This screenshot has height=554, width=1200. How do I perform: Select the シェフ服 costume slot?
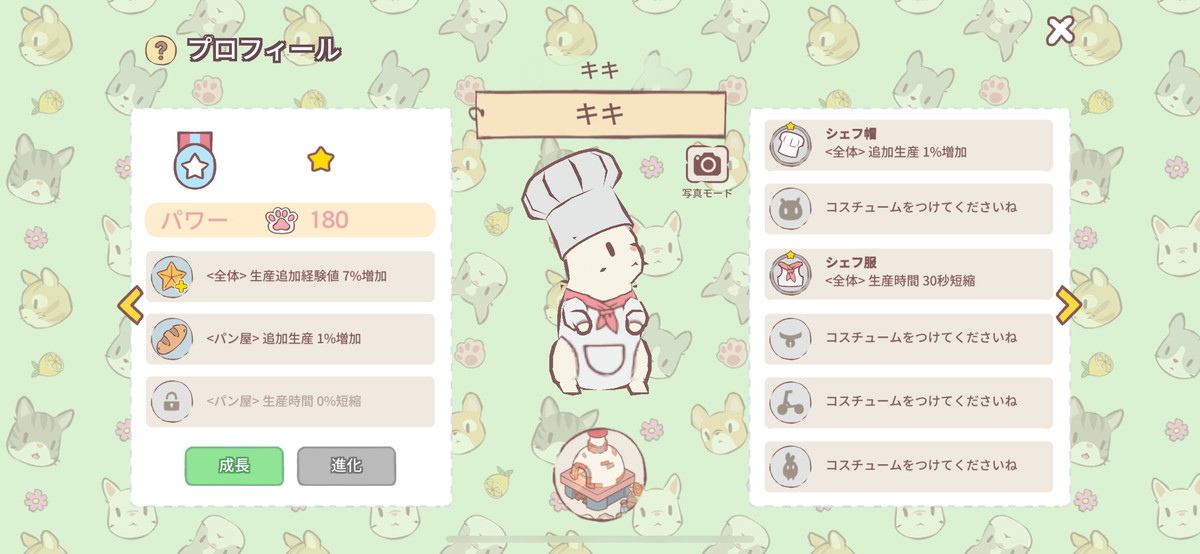click(909, 274)
